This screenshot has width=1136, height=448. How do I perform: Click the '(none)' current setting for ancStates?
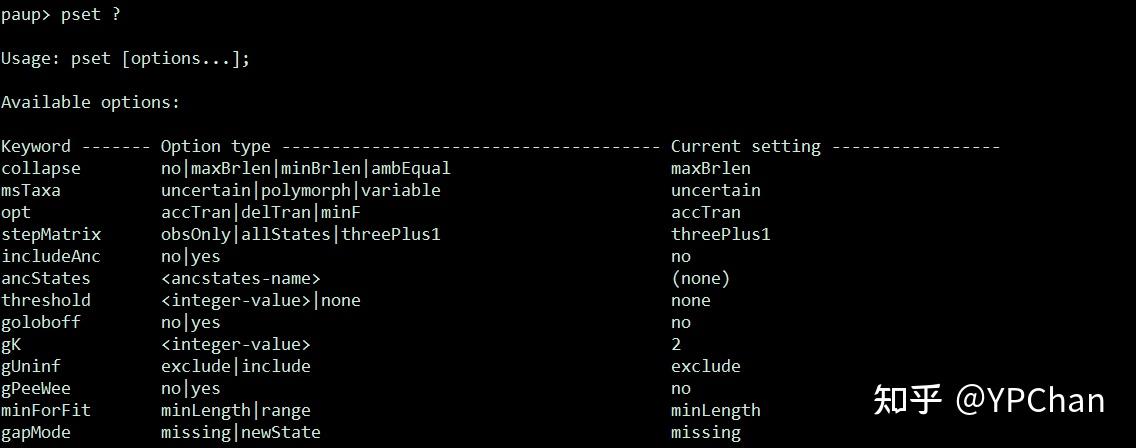tap(700, 278)
